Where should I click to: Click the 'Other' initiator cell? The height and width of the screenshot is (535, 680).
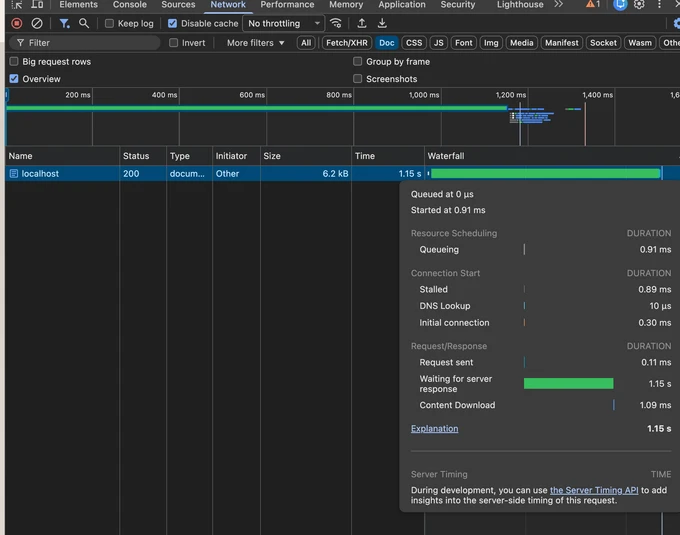tap(236, 173)
